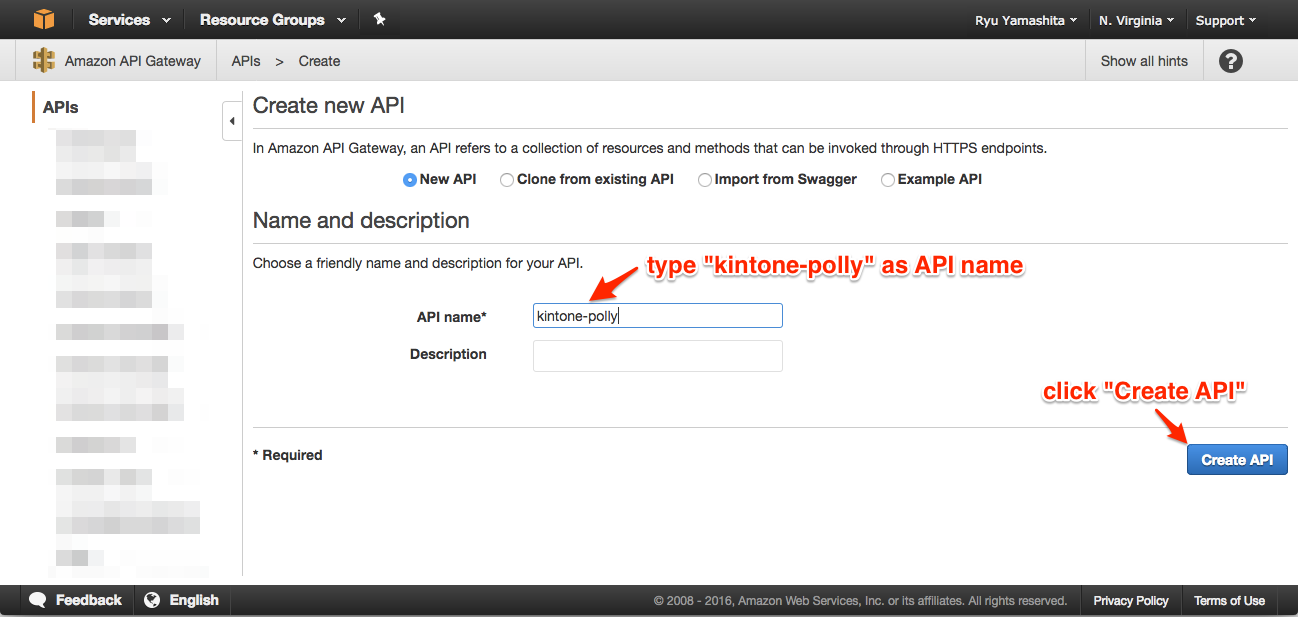
Task: Select the New API radio button
Action: (x=409, y=180)
